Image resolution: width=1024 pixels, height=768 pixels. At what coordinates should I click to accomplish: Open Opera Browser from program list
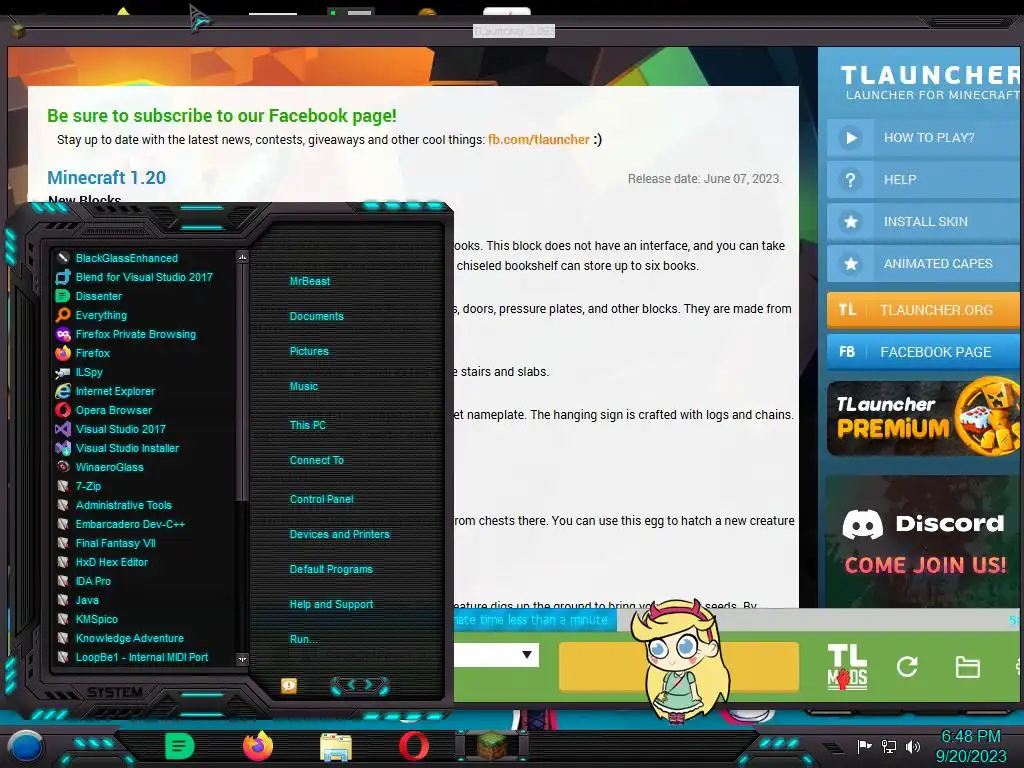point(104,410)
